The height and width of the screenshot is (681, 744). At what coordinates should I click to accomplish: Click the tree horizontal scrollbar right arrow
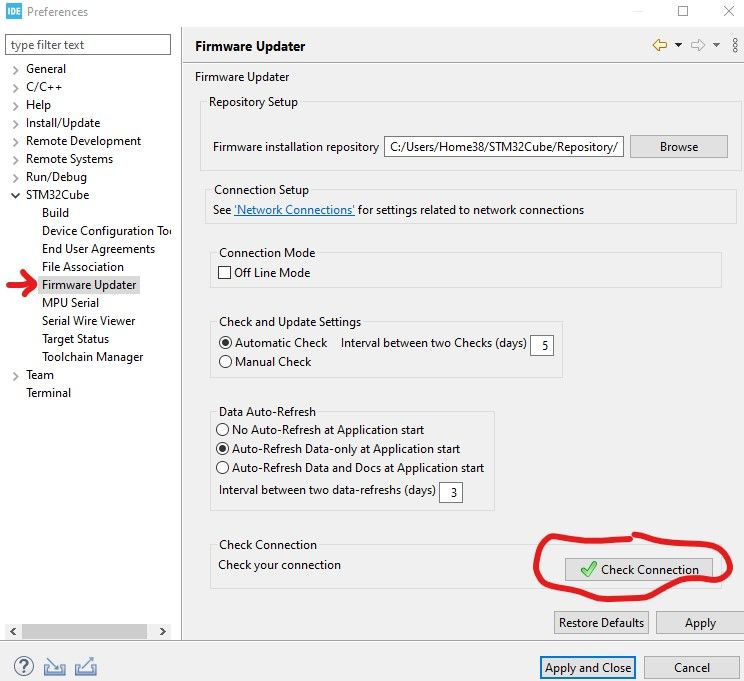[x=163, y=631]
